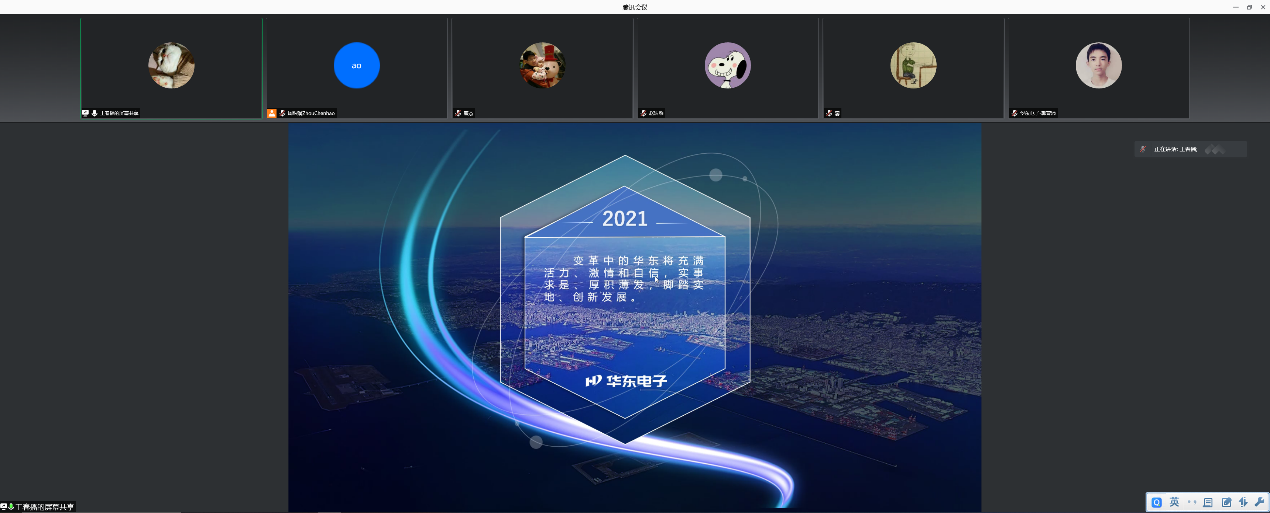Click the Snoopy avatar participant tile

727,66
